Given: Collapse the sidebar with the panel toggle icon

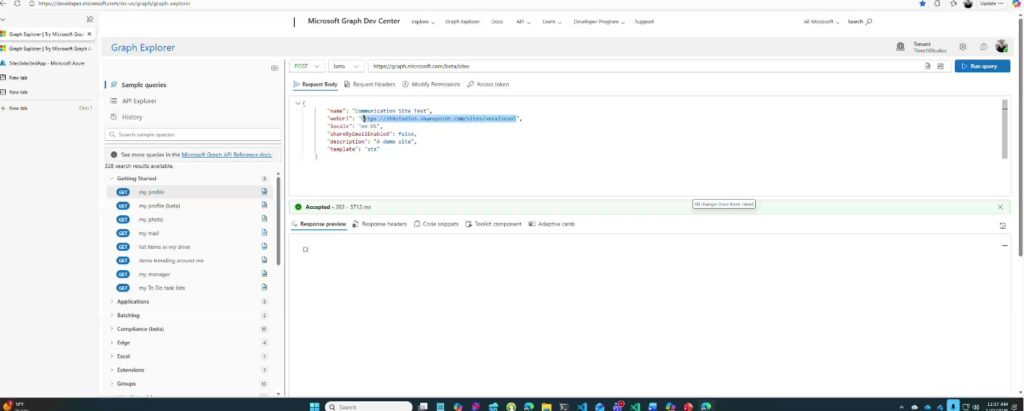Looking at the screenshot, I should [x=275, y=68].
